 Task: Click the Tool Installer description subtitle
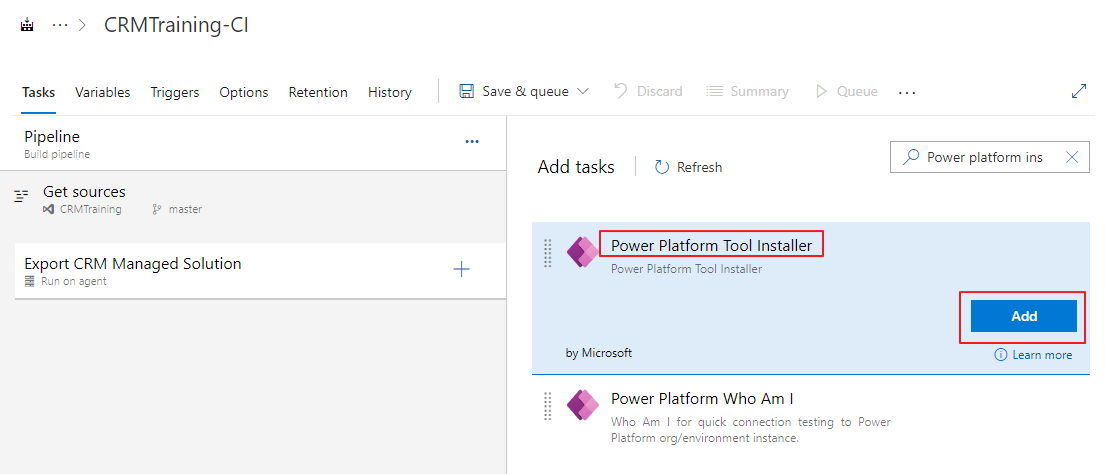[686, 269]
